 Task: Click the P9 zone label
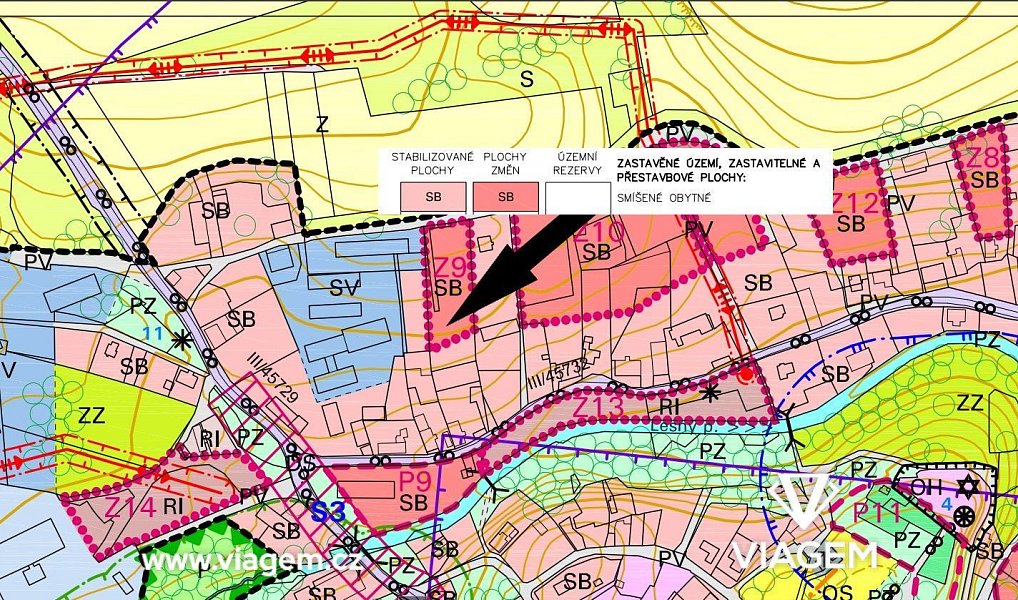(x=414, y=482)
